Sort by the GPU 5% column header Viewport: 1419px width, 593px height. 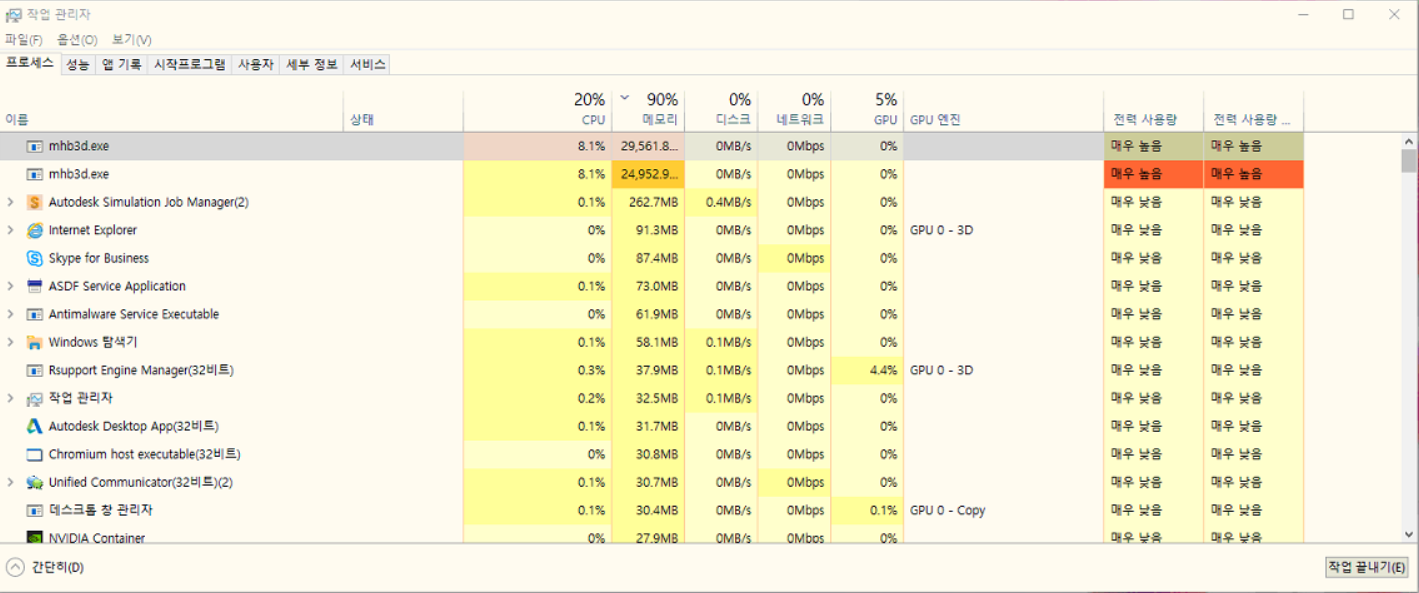click(867, 110)
